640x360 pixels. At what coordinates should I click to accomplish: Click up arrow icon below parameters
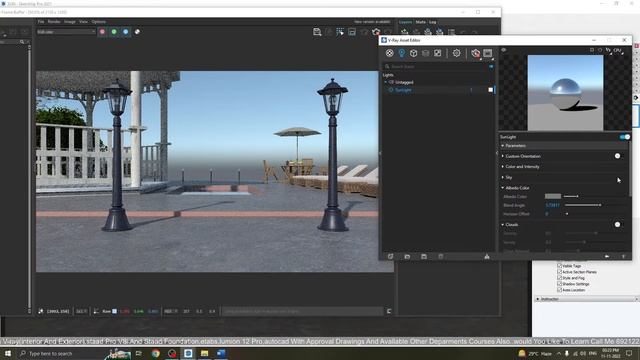click(623, 256)
